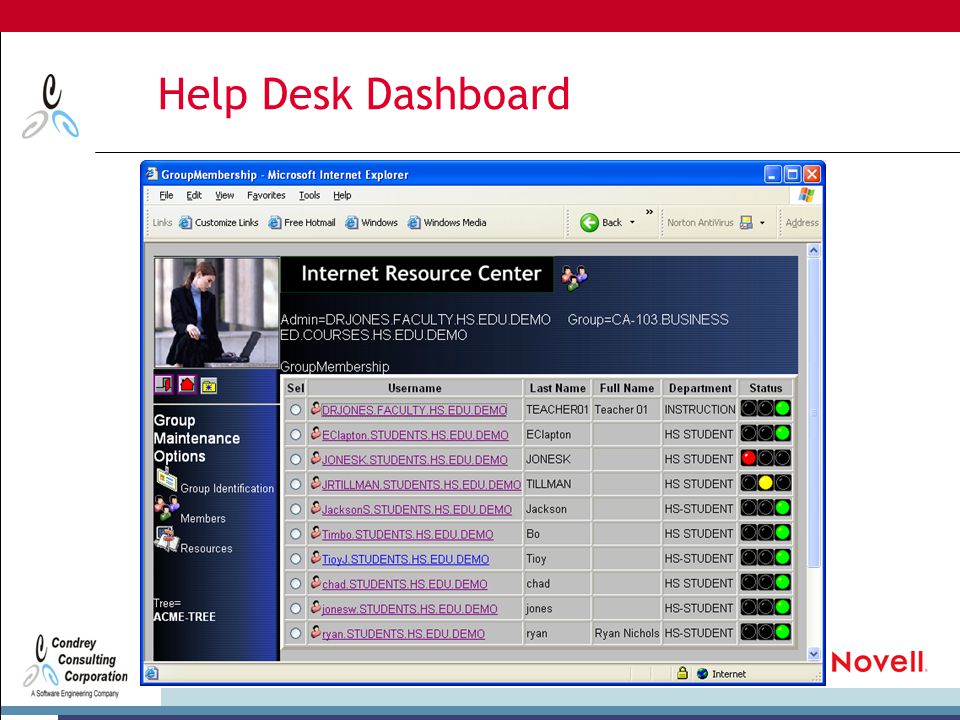Click the Internet zone globe icon

(702, 673)
